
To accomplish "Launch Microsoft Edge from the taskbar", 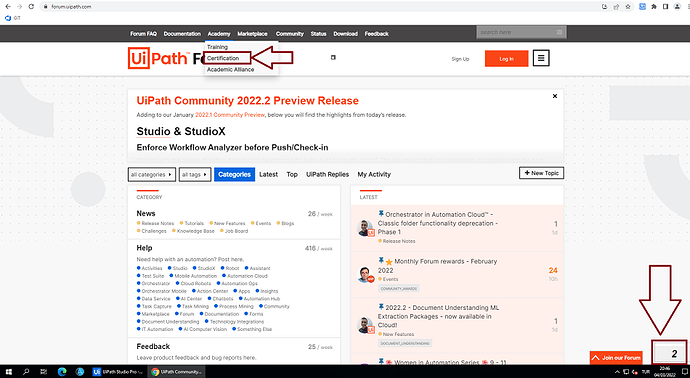I will [62, 372].
